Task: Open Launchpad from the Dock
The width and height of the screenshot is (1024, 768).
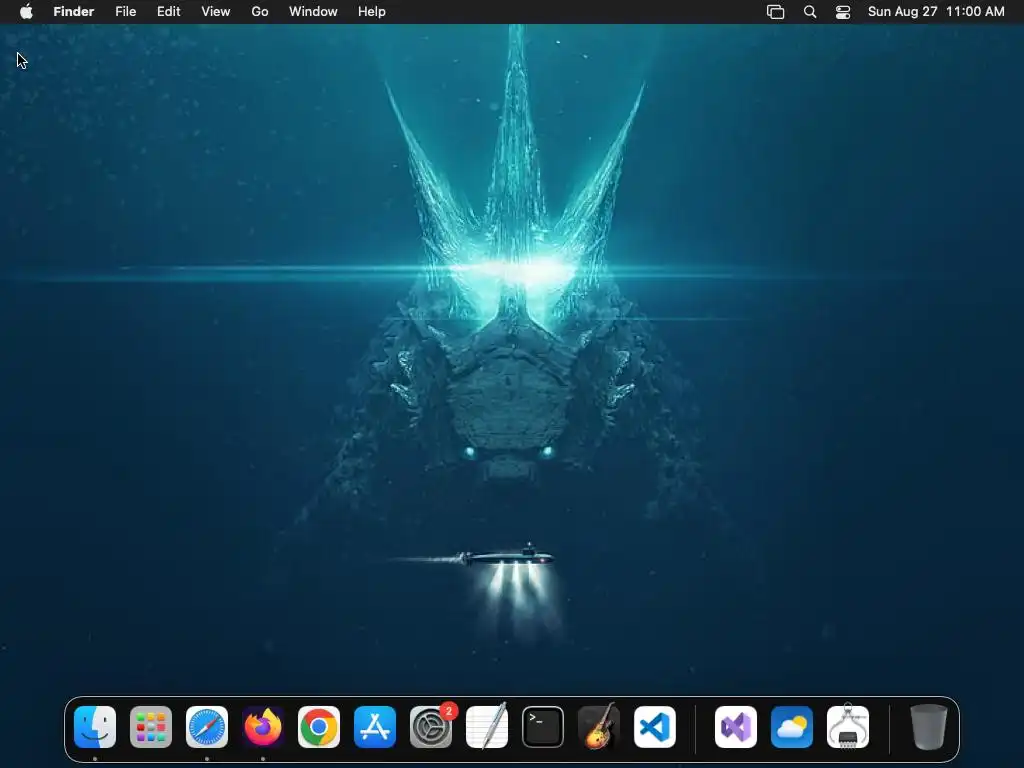Action: [151, 727]
